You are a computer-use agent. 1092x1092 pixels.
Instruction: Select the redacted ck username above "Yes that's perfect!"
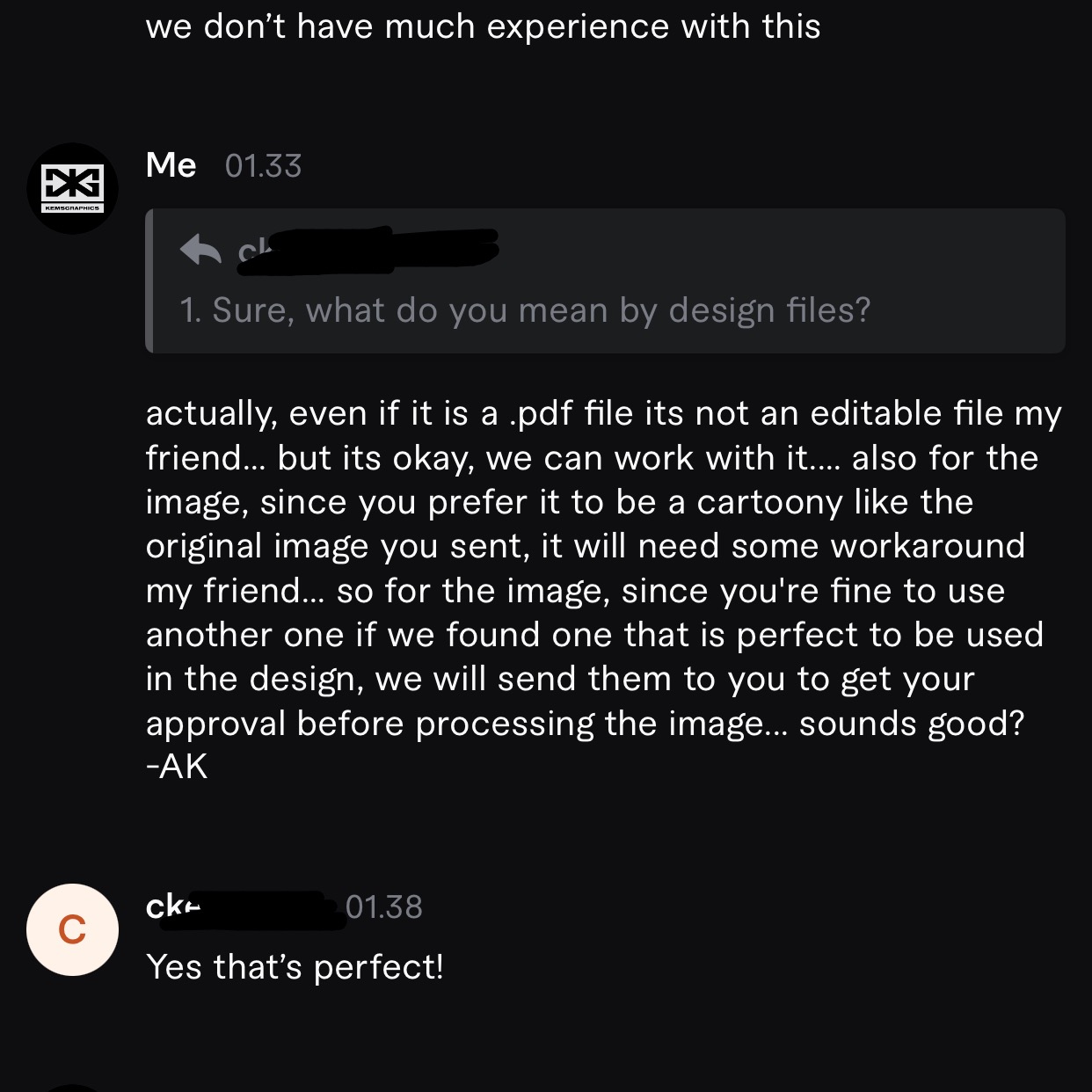coord(245,908)
